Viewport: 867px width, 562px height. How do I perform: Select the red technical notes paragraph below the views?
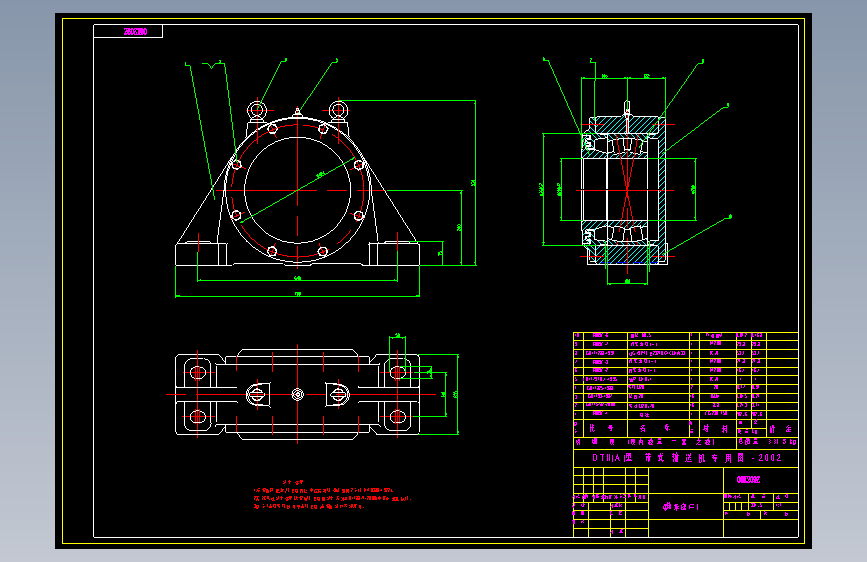pyautogui.click(x=332, y=495)
